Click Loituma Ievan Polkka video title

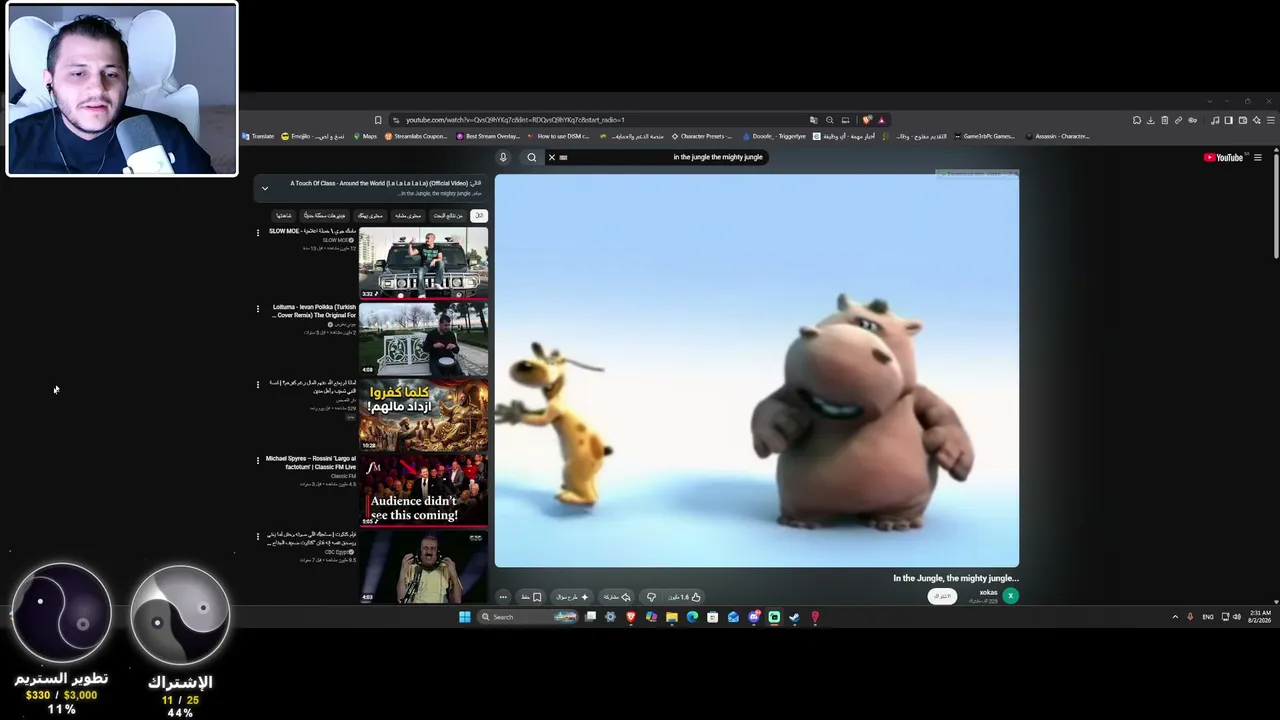coord(314,311)
